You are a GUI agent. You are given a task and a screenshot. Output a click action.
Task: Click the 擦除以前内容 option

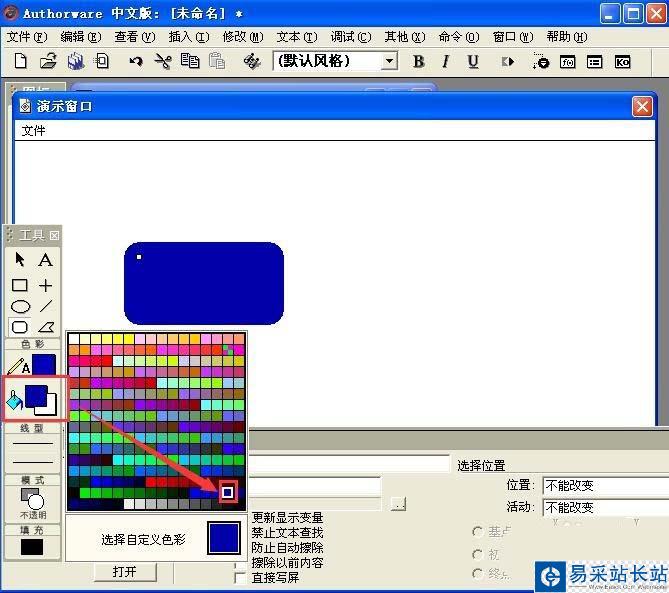[287, 563]
